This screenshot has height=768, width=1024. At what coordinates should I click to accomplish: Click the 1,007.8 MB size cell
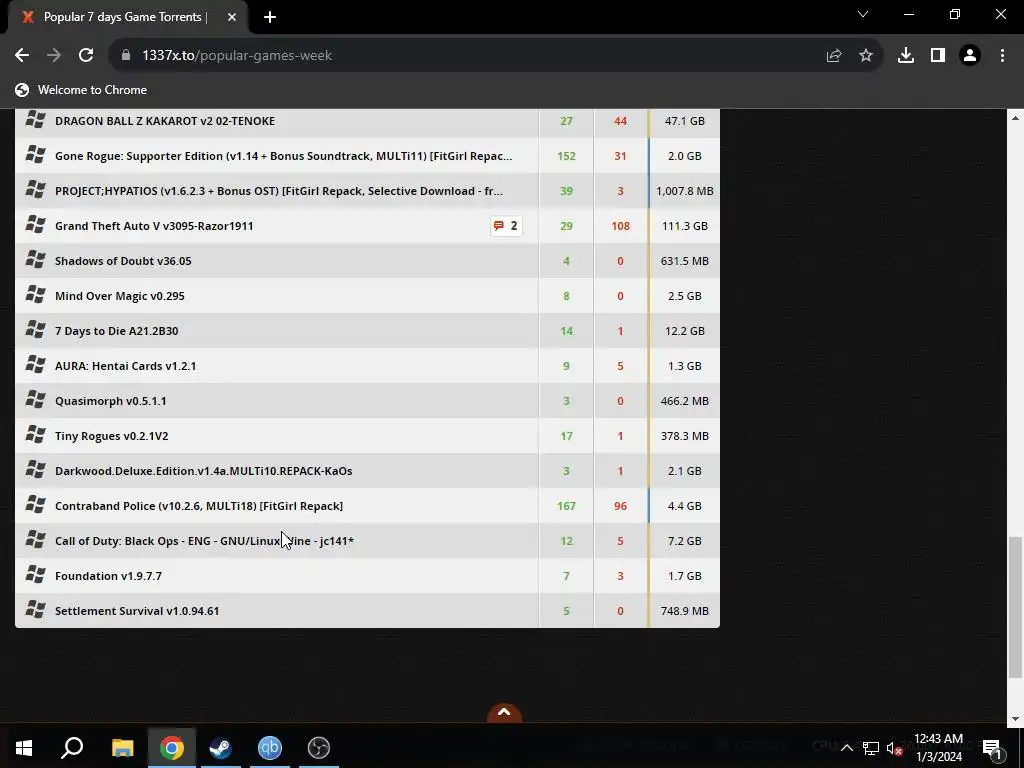point(684,191)
